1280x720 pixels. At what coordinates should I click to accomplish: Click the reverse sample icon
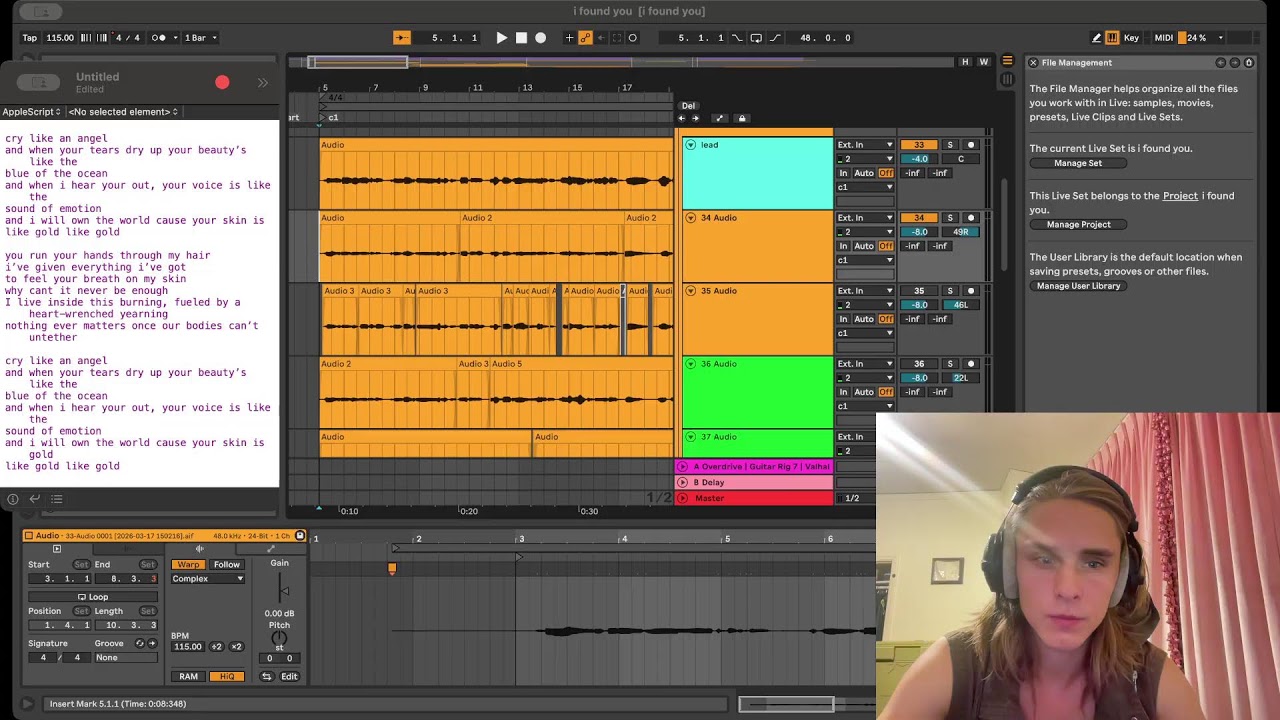pos(267,677)
